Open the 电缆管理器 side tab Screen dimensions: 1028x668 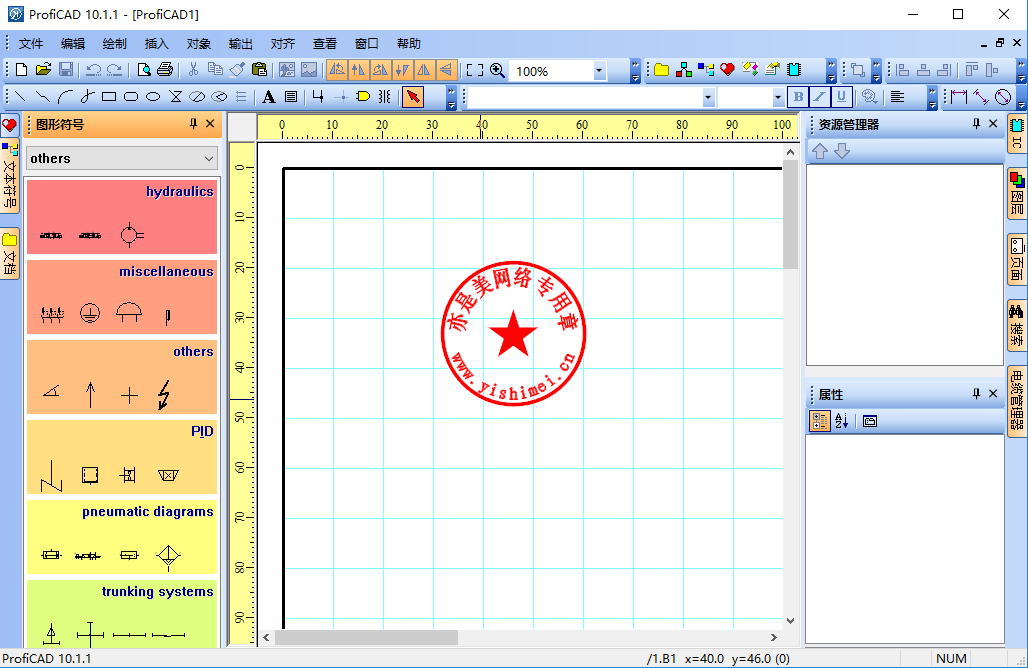click(x=1017, y=400)
